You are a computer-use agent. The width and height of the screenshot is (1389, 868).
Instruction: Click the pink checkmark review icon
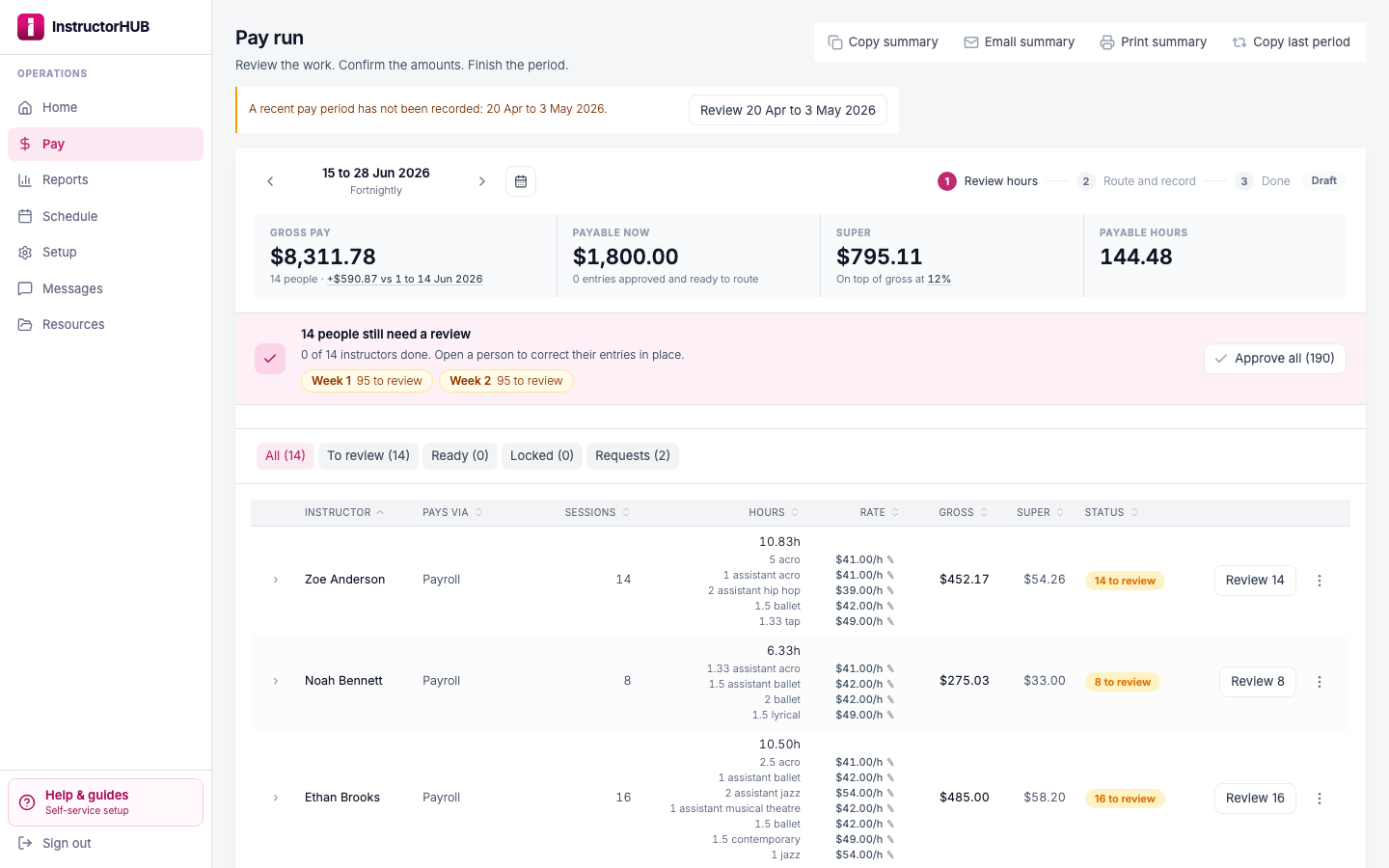click(270, 359)
